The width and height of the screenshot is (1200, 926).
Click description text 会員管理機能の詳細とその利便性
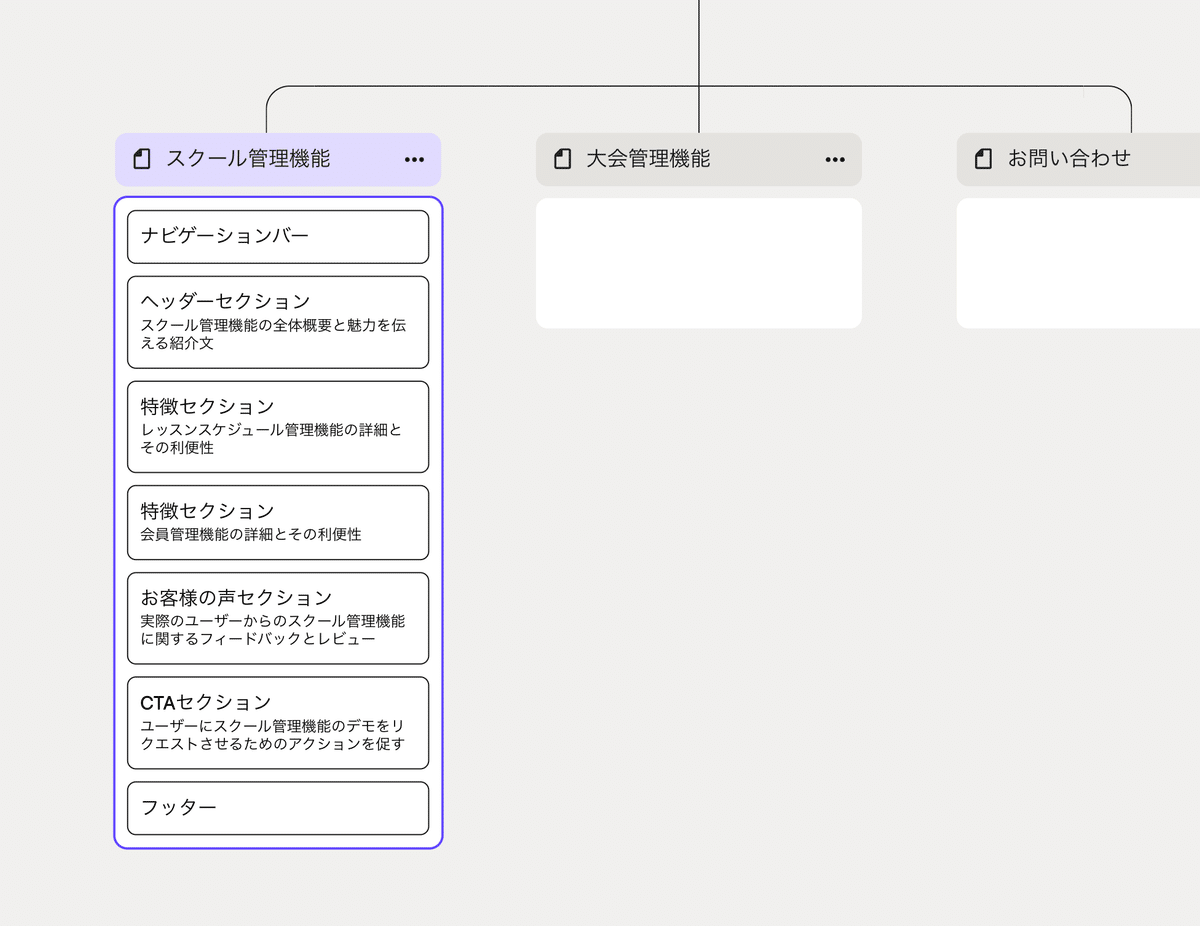251,535
